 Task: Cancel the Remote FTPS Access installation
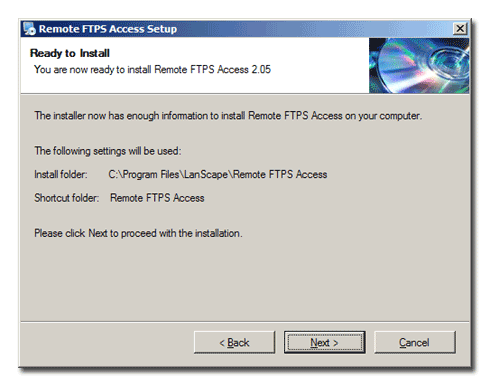(x=414, y=342)
